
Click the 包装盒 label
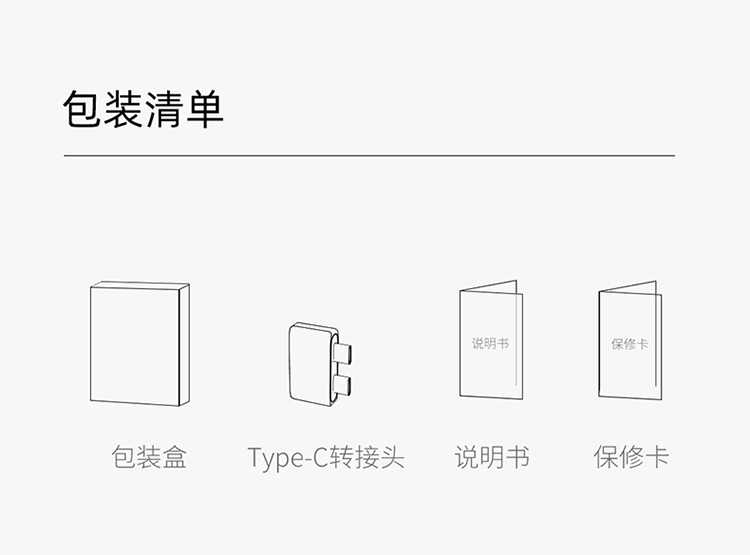pyautogui.click(x=149, y=457)
